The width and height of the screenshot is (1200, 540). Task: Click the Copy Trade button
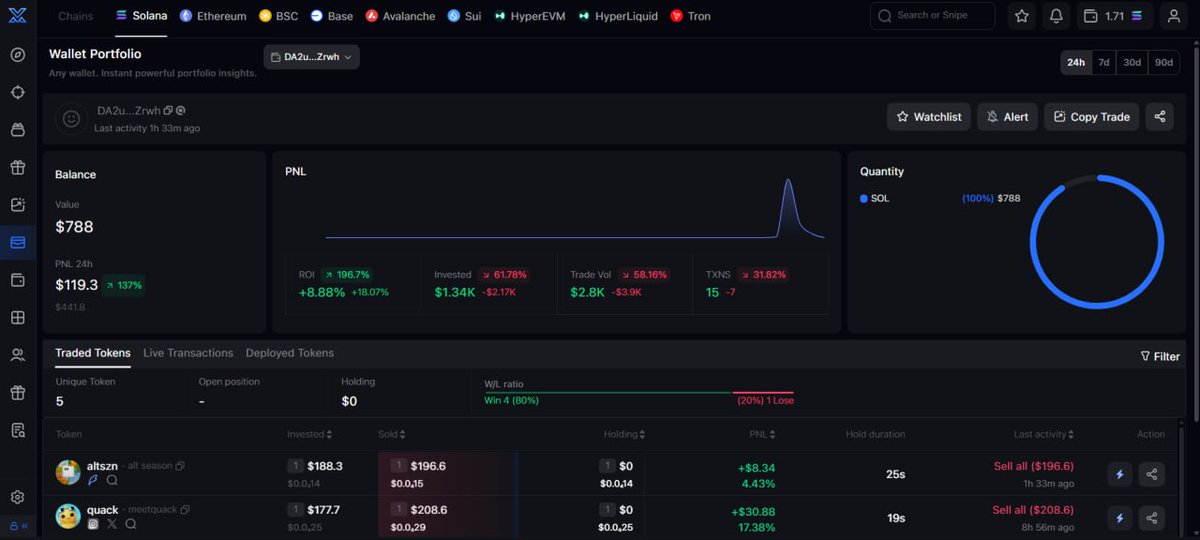[1092, 117]
